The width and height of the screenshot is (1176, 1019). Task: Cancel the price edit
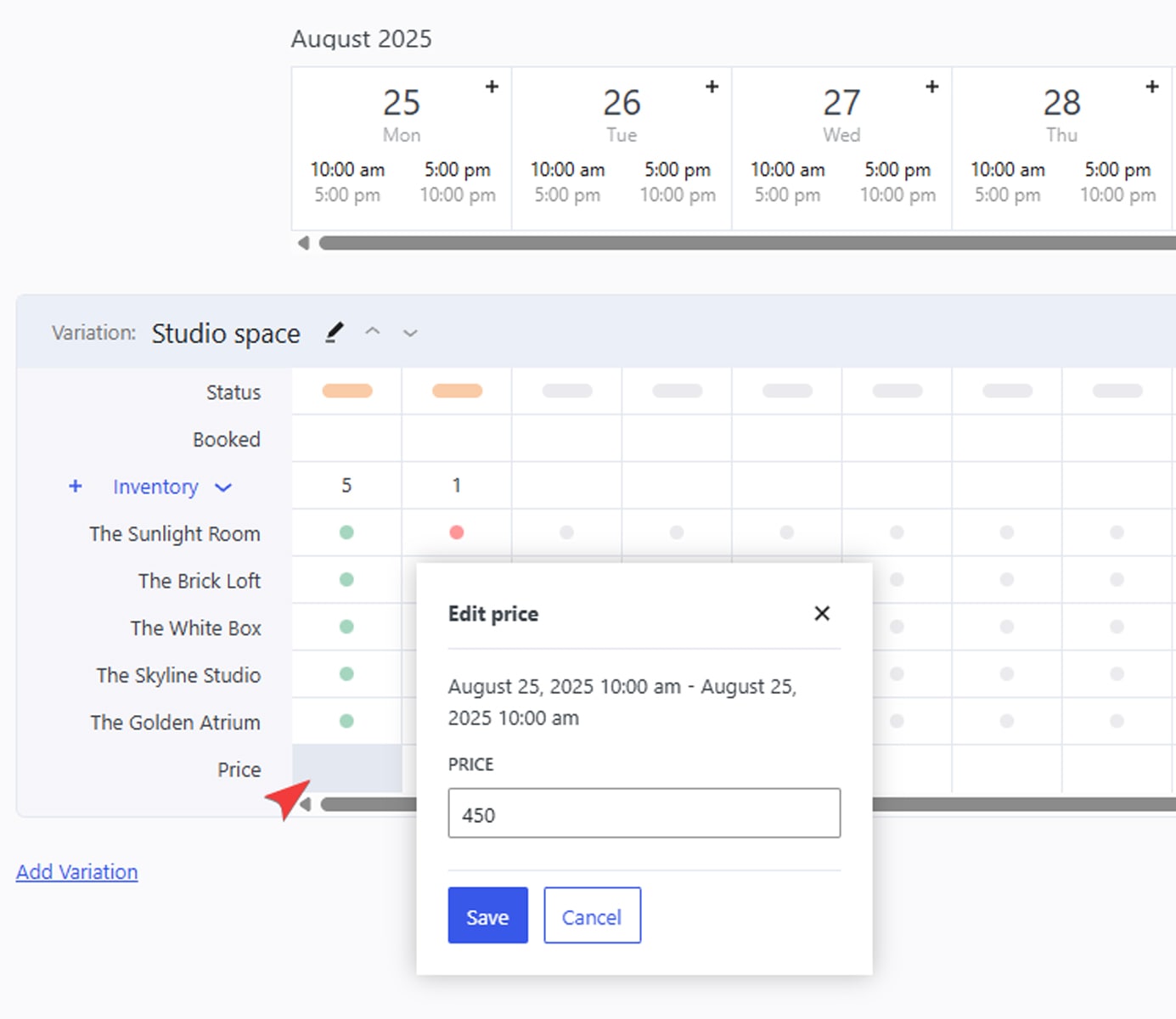pos(592,915)
